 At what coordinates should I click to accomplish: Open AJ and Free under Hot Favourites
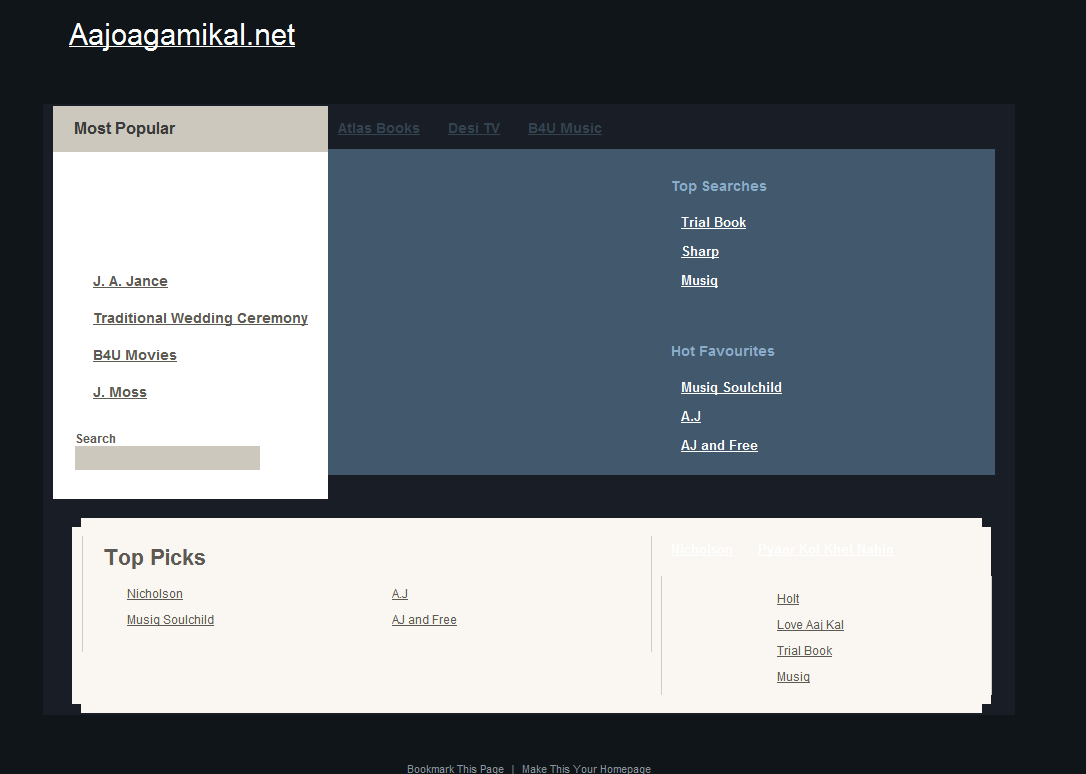(x=720, y=445)
